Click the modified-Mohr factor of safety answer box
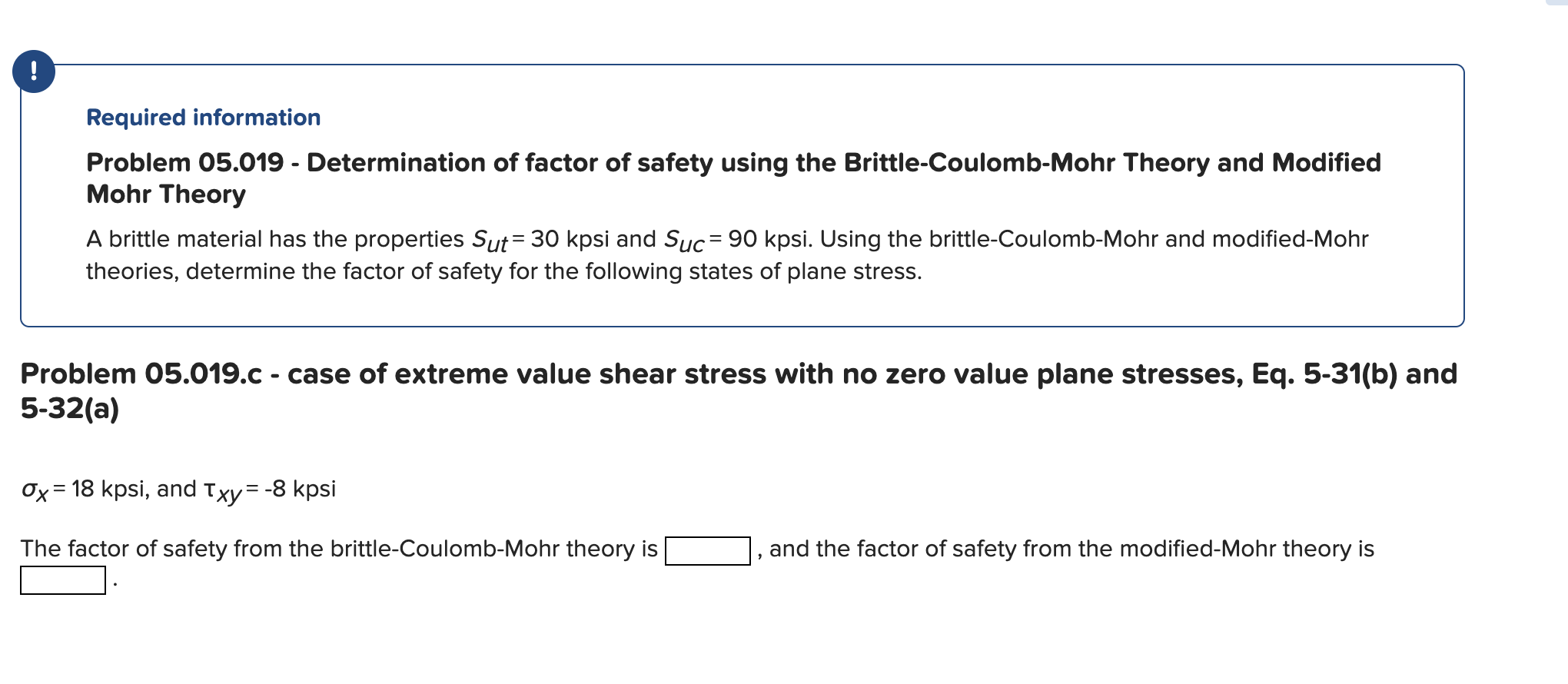The height and width of the screenshot is (684, 1568). 63,582
